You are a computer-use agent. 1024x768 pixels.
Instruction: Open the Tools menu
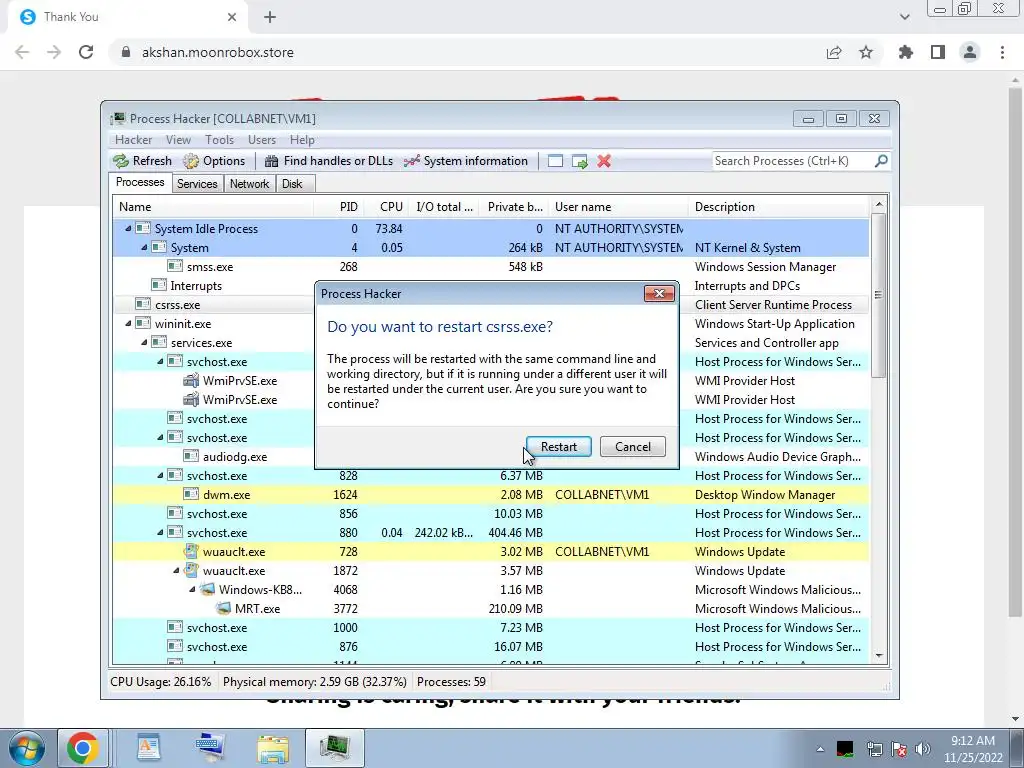pos(219,140)
